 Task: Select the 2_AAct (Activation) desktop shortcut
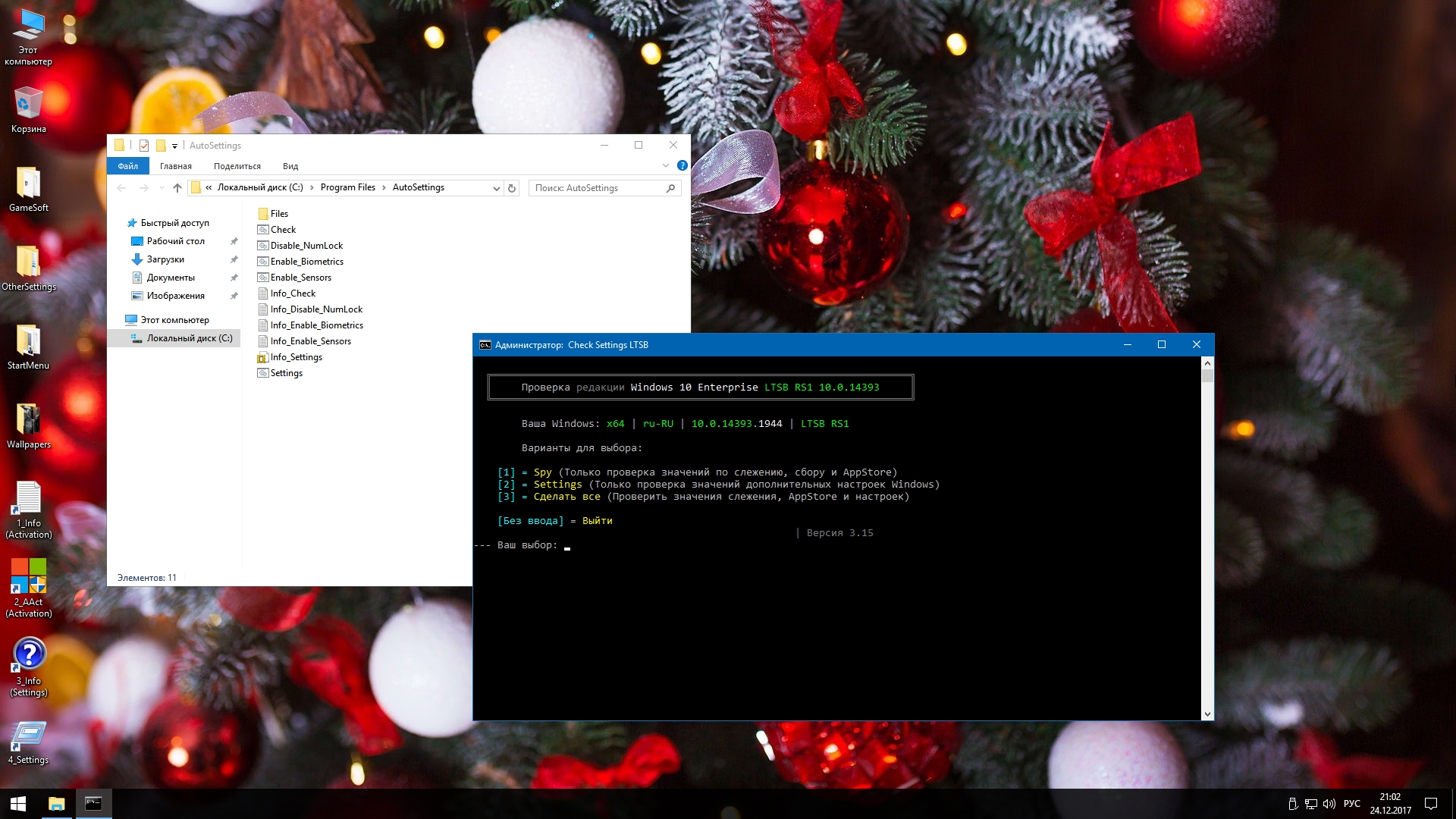tap(28, 589)
